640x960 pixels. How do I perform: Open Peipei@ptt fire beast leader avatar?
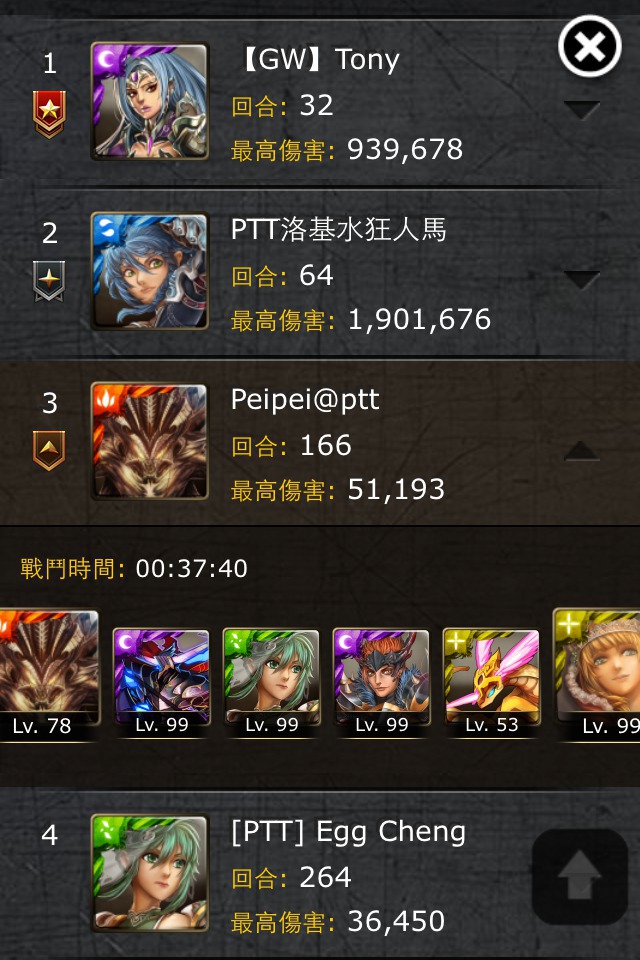(149, 441)
